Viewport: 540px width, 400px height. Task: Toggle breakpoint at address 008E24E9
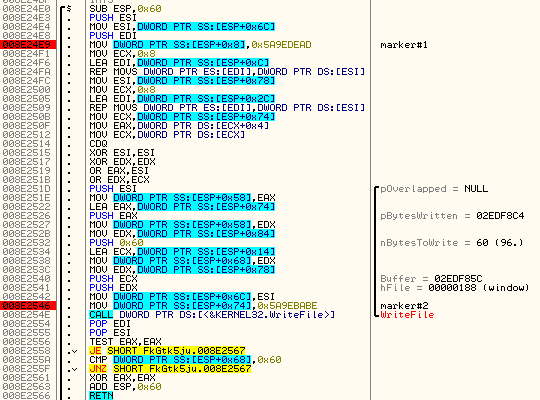(27, 45)
